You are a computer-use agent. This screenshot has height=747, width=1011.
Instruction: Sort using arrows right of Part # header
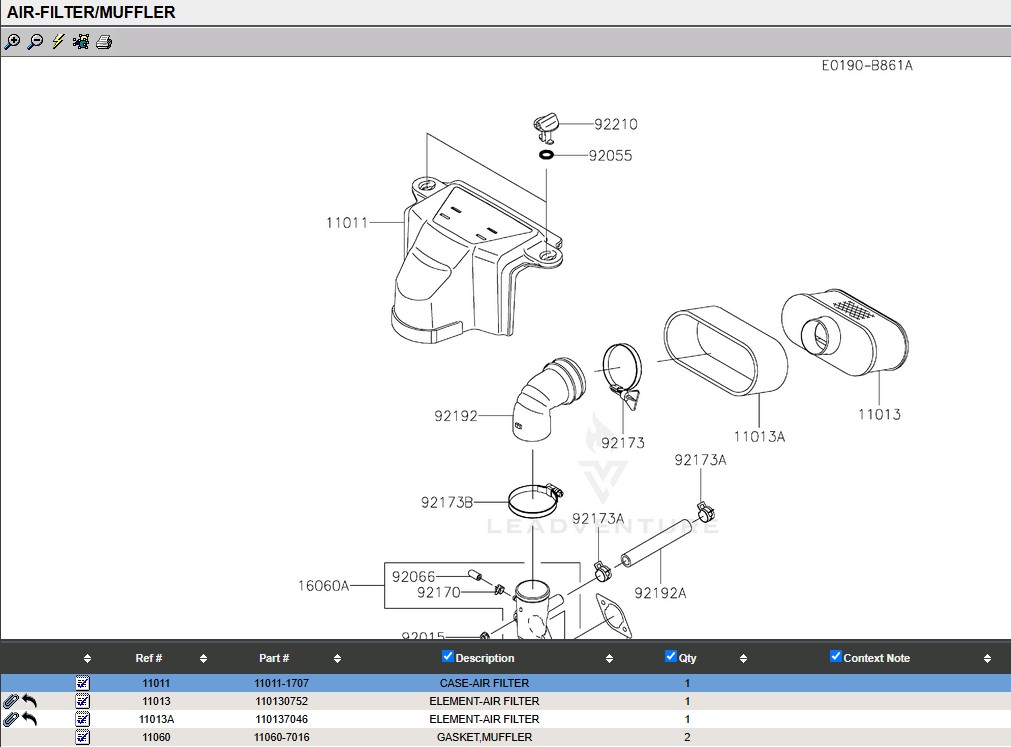[337, 659]
